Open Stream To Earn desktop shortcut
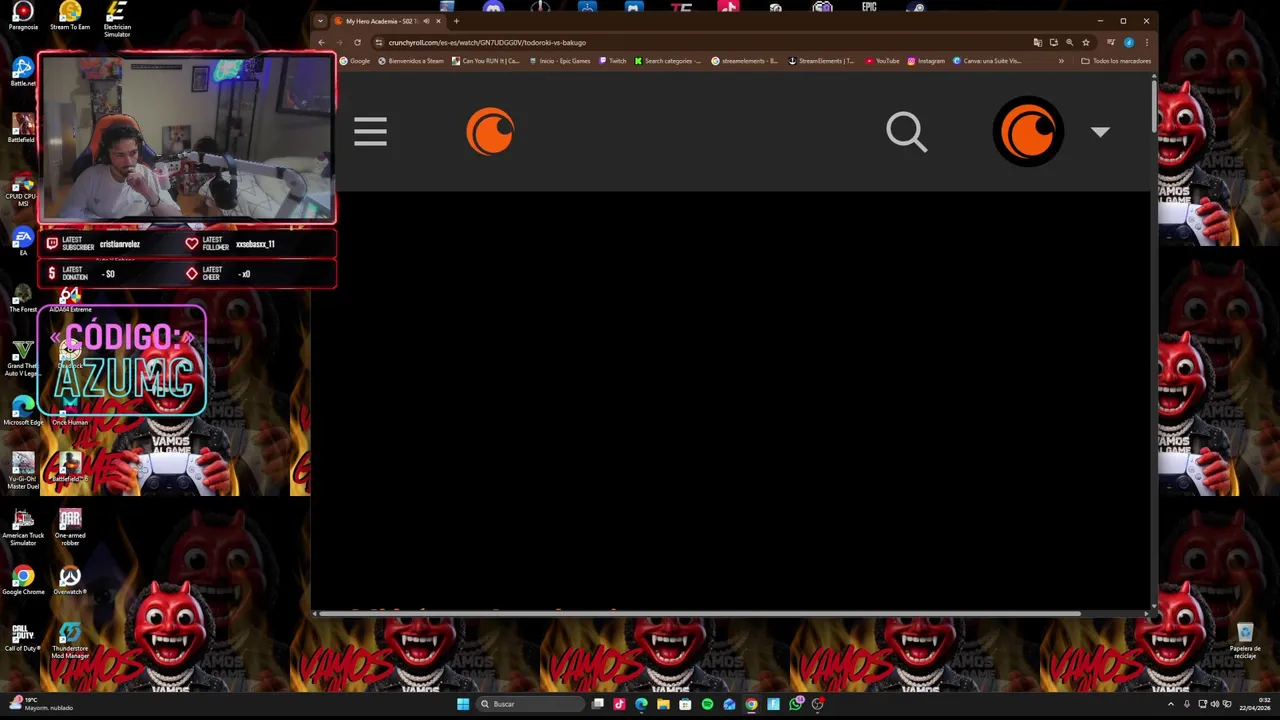Image resolution: width=1280 pixels, height=720 pixels. coord(70,17)
